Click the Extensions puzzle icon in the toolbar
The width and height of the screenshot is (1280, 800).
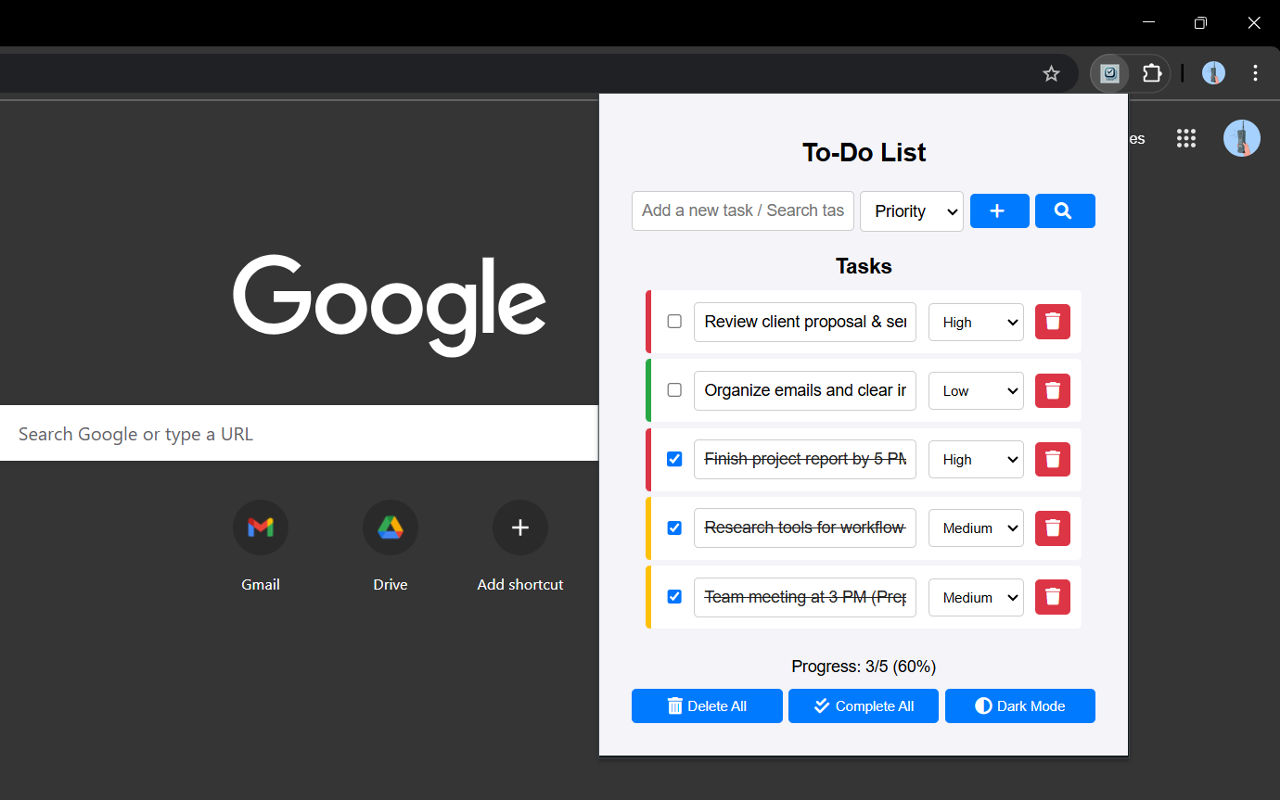[x=1152, y=73]
